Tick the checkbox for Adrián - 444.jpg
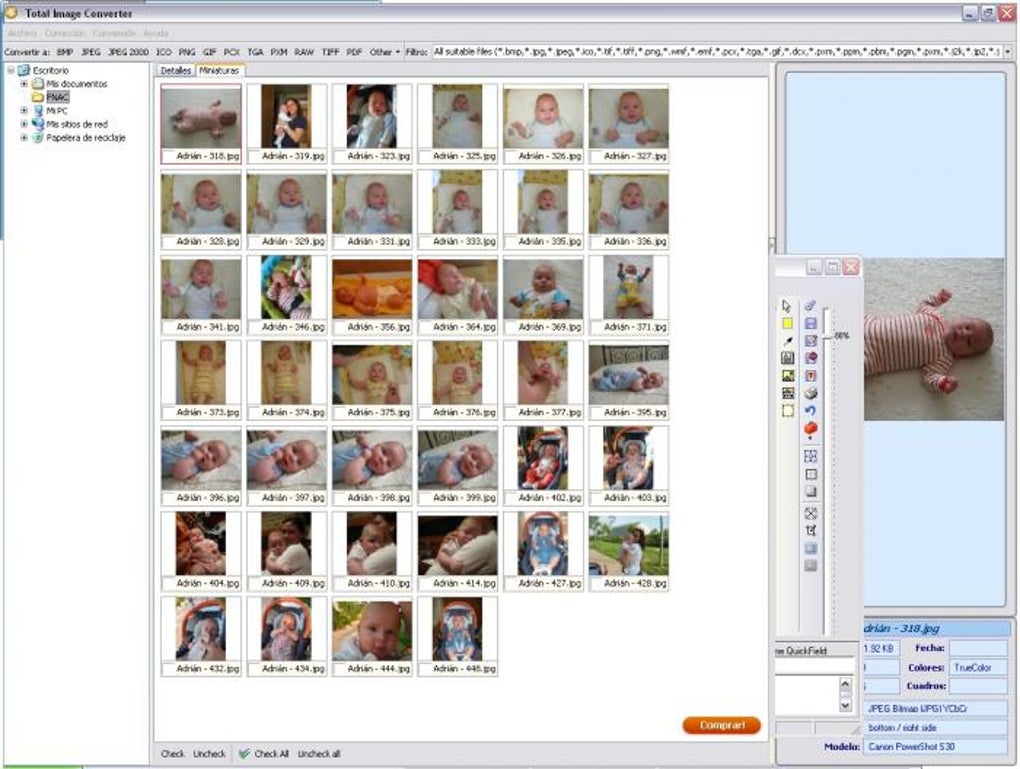 (339, 669)
